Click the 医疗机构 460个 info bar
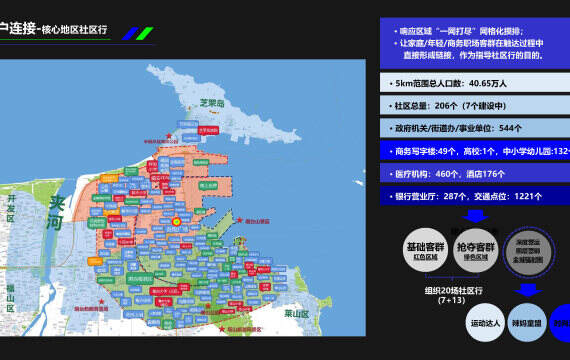 [x=475, y=174]
